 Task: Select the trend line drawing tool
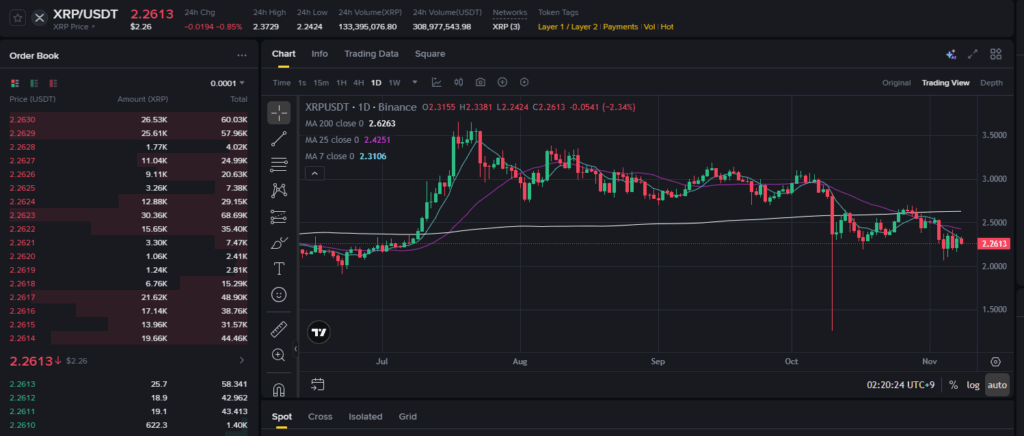click(279, 139)
